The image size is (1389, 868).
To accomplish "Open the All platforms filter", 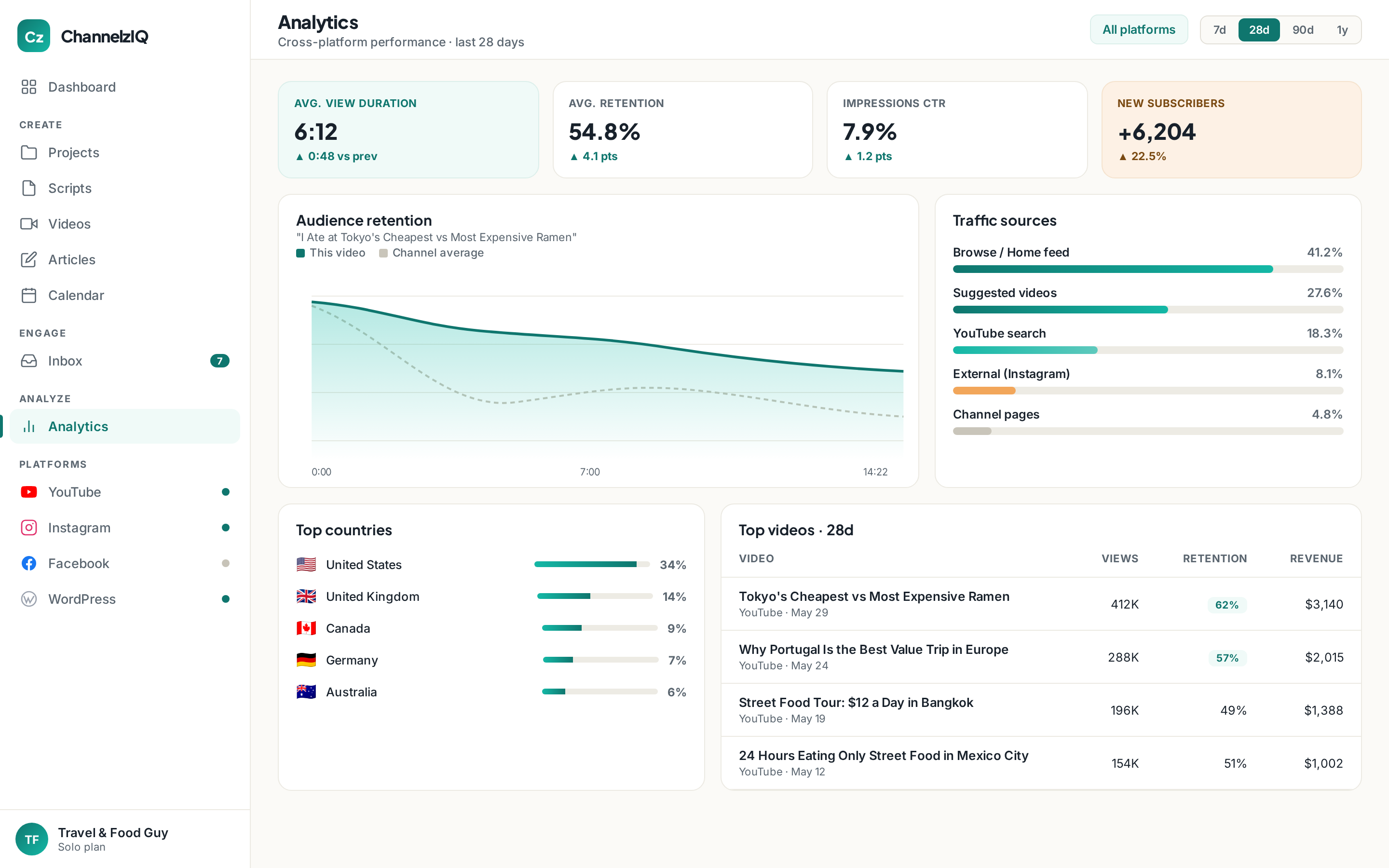I will 1139,30.
